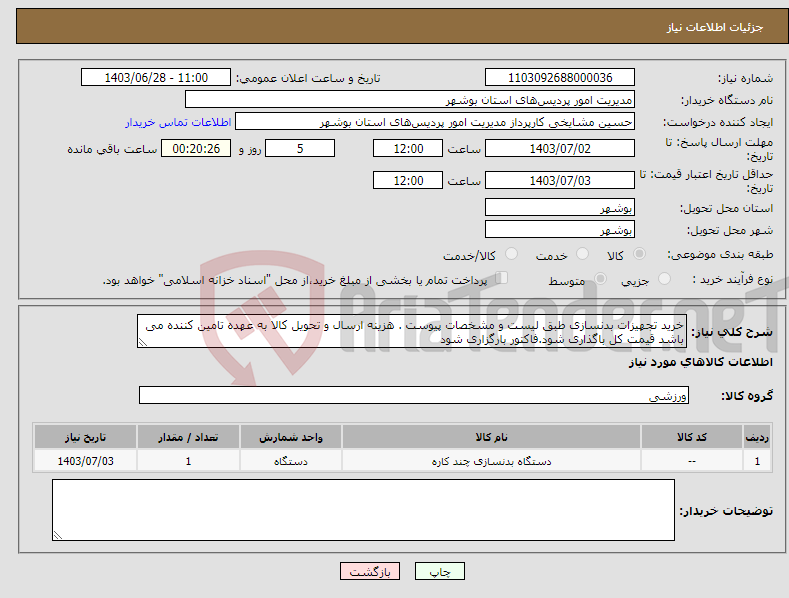Select the خدمت radio button
789x598 pixels.
click(x=582, y=254)
